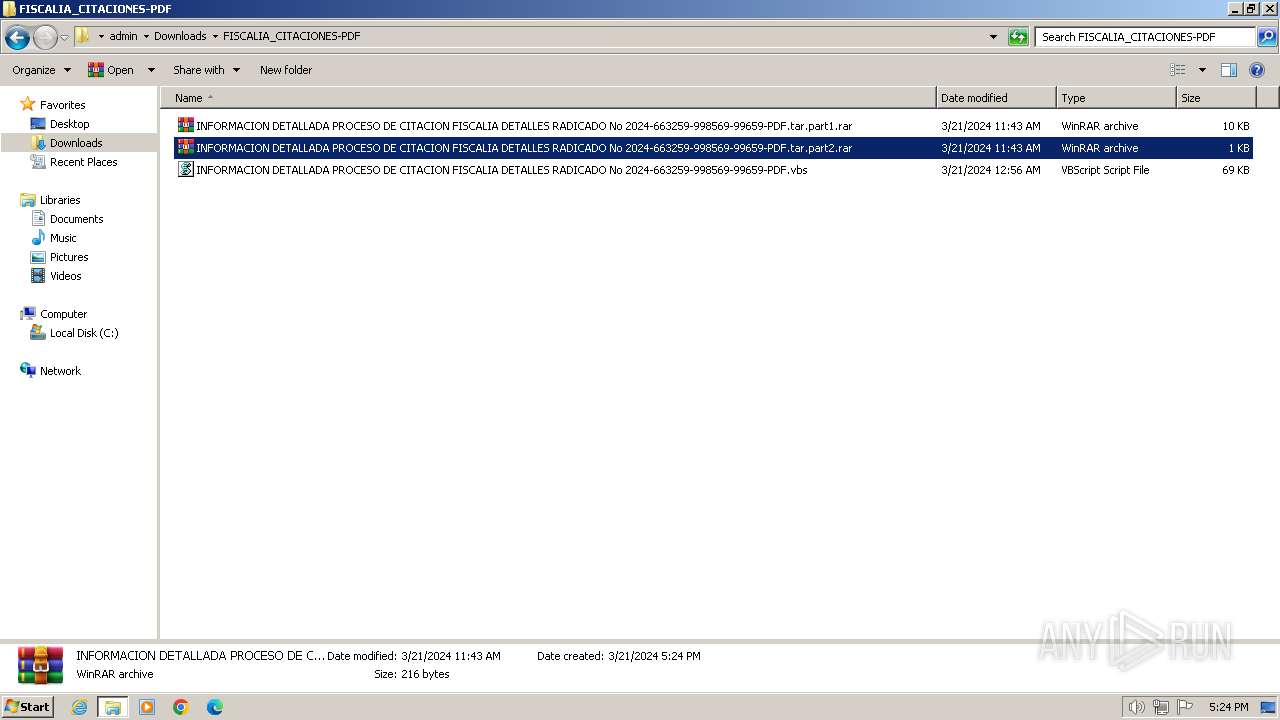Open Local Disk (C:)
Viewport: 1280px width, 720px height.
click(x=84, y=333)
